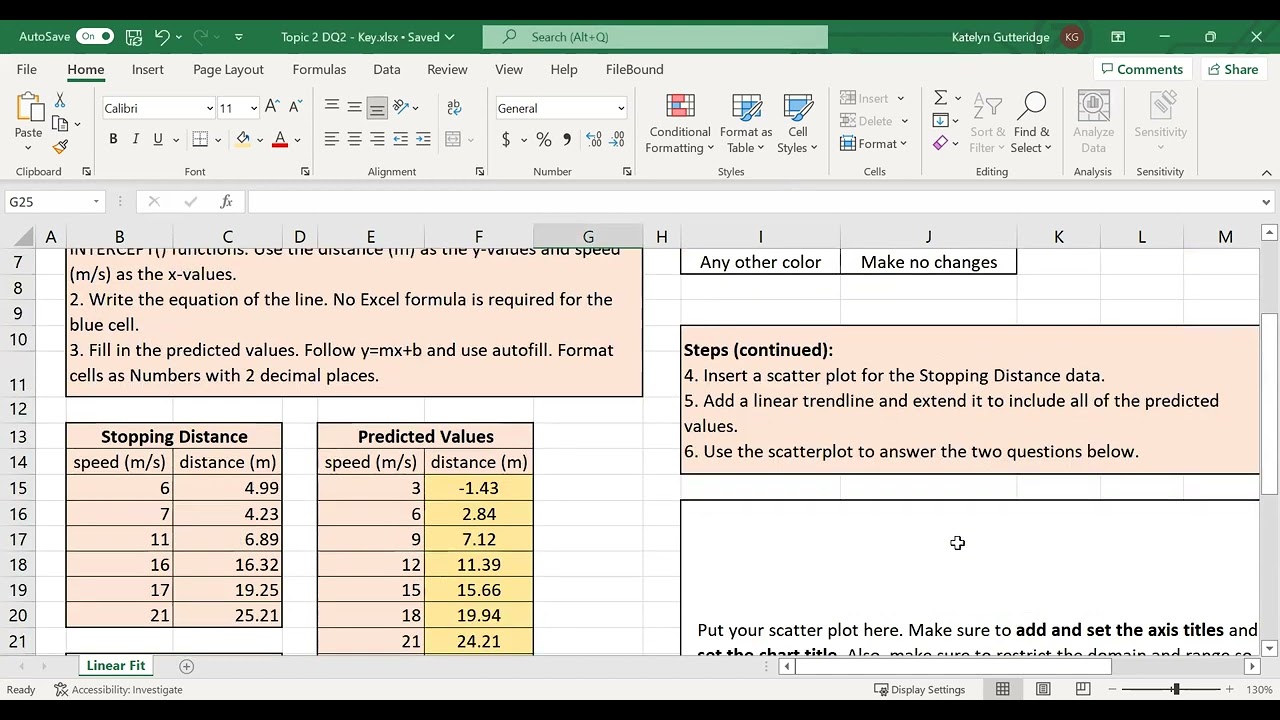Open Sort & Filter options
Image resolution: width=1280 pixels, height=720 pixels.
click(988, 124)
